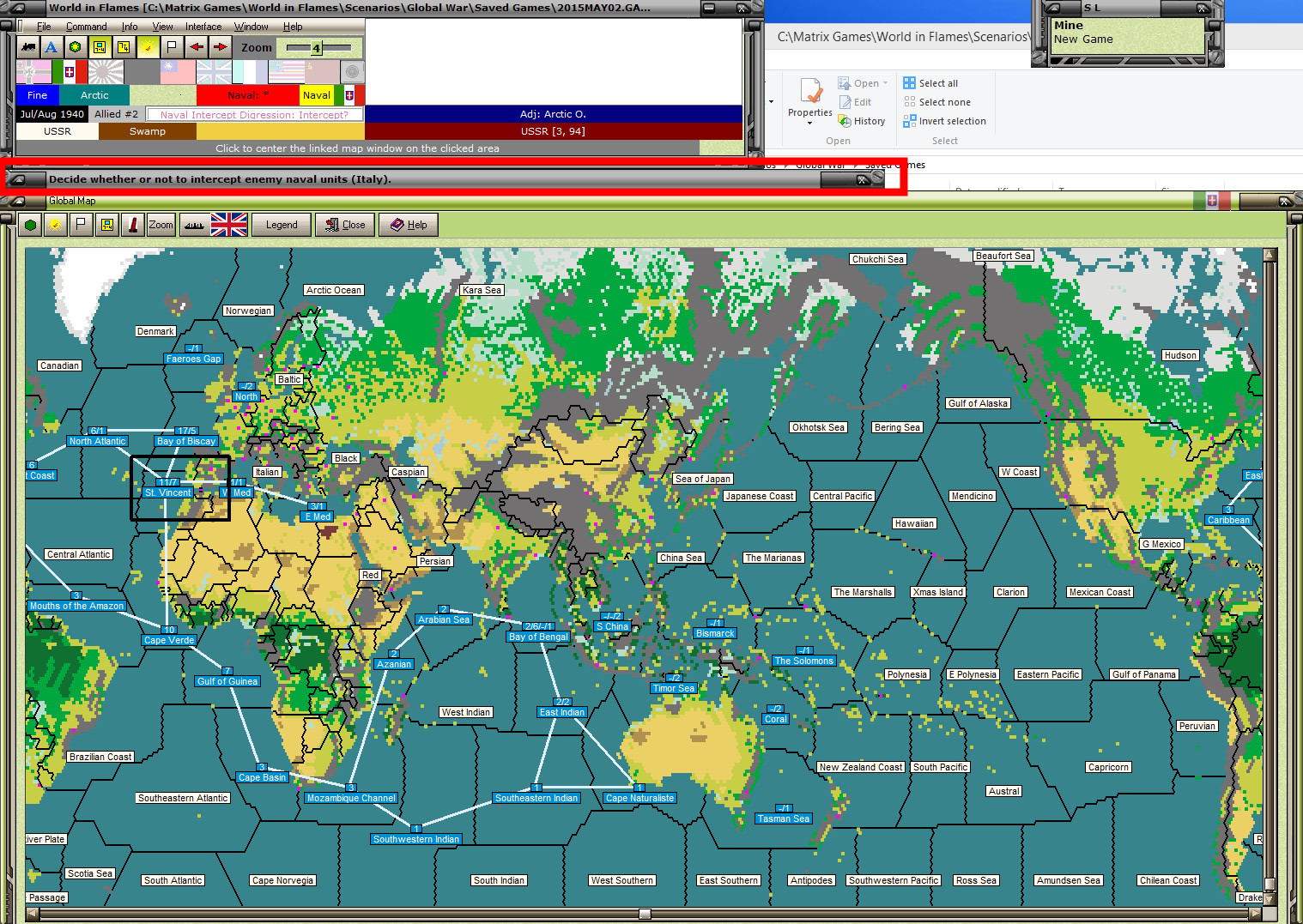Viewport: 1303px width, 924px height.
Task: Click the green hexagon icon in Global Map toolbar
Action: [x=31, y=225]
